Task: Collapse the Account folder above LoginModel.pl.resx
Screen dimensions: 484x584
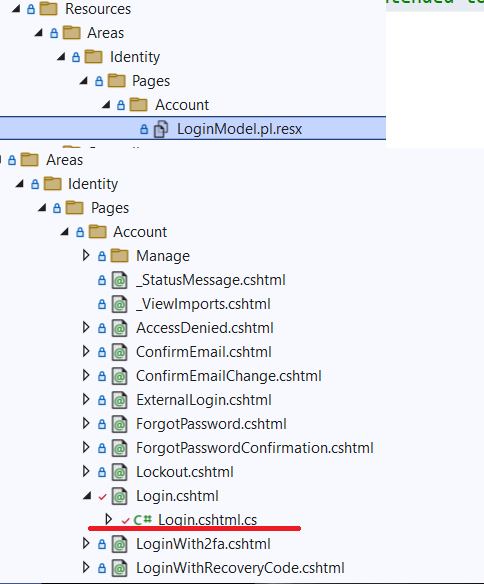Action: 106,105
